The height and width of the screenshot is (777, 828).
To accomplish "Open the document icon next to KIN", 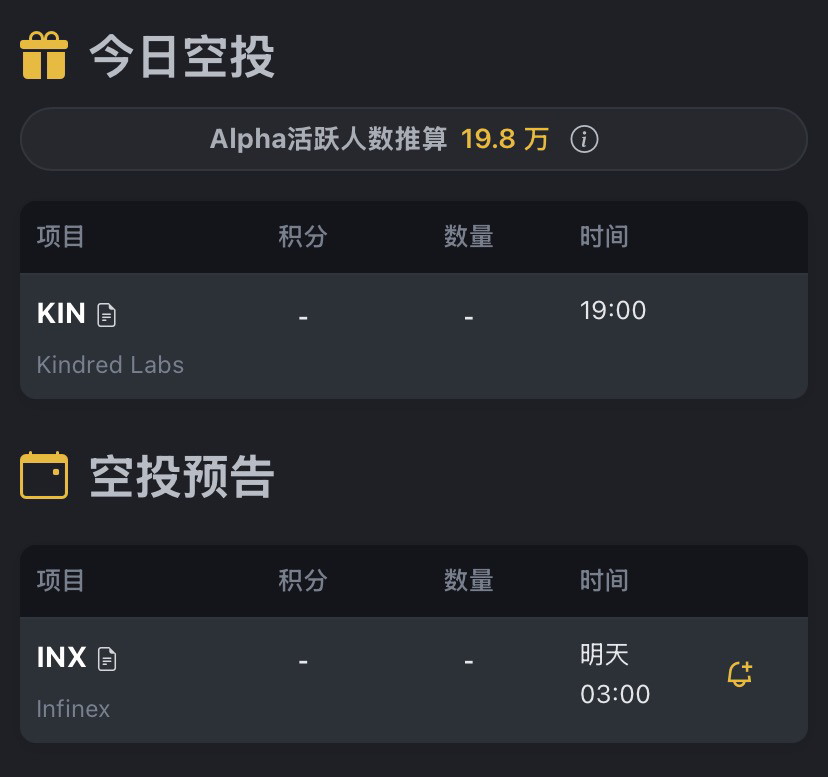I will coord(107,315).
